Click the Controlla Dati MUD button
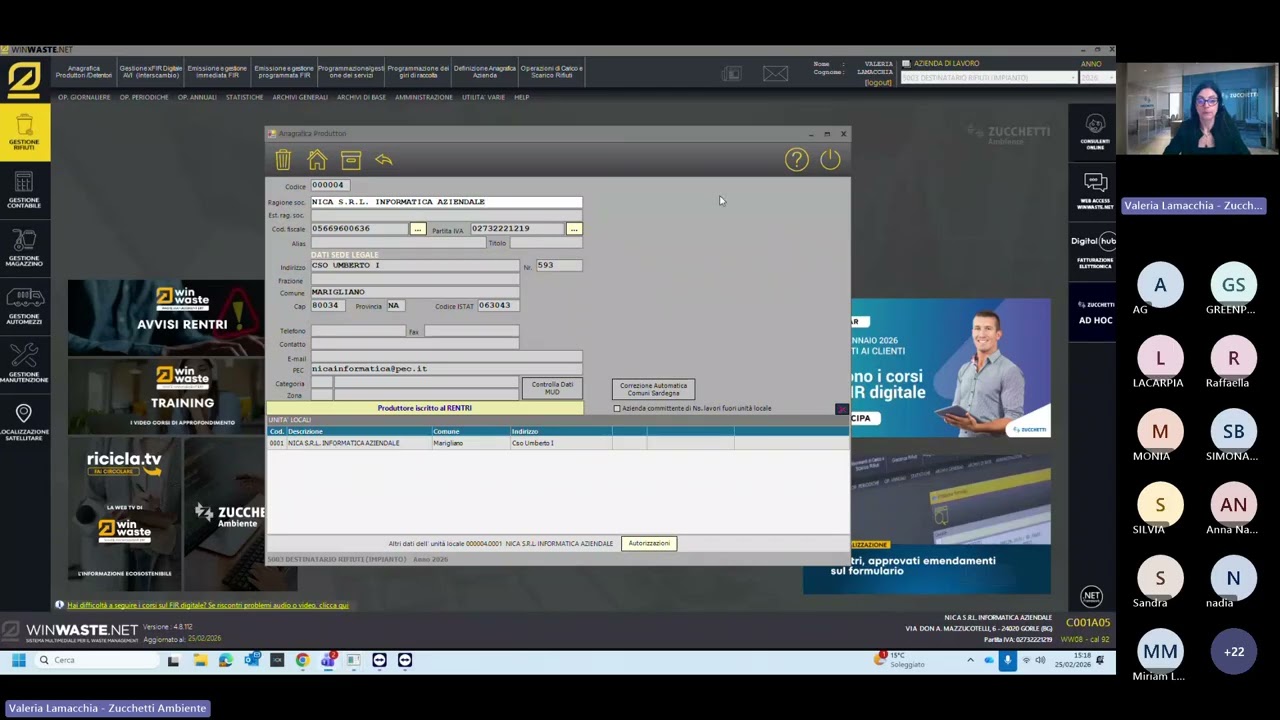This screenshot has width=1280, height=720. point(552,388)
